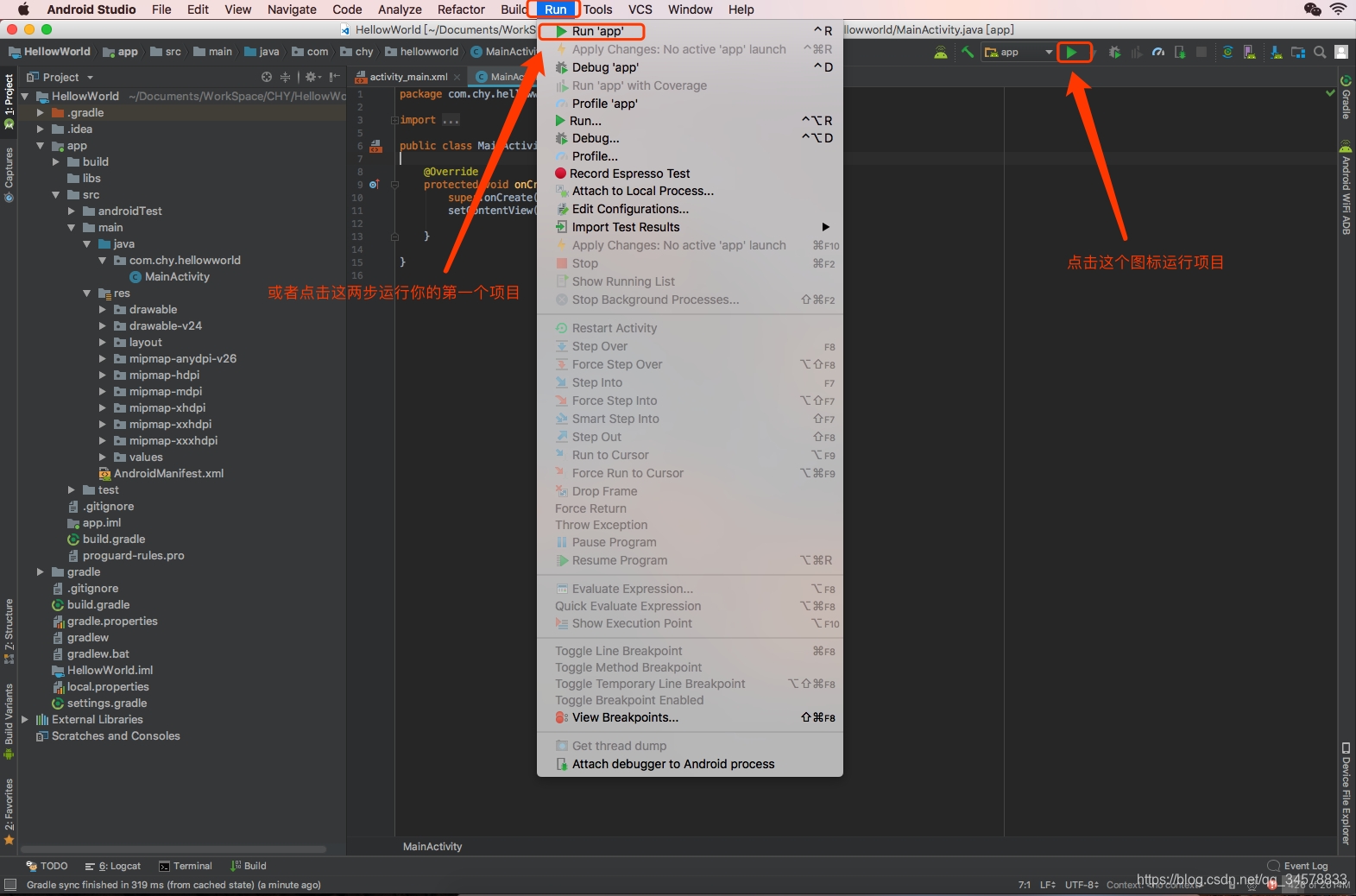1356x896 pixels.
Task: Expand the .gradle folder in project tree
Action: coord(41,113)
